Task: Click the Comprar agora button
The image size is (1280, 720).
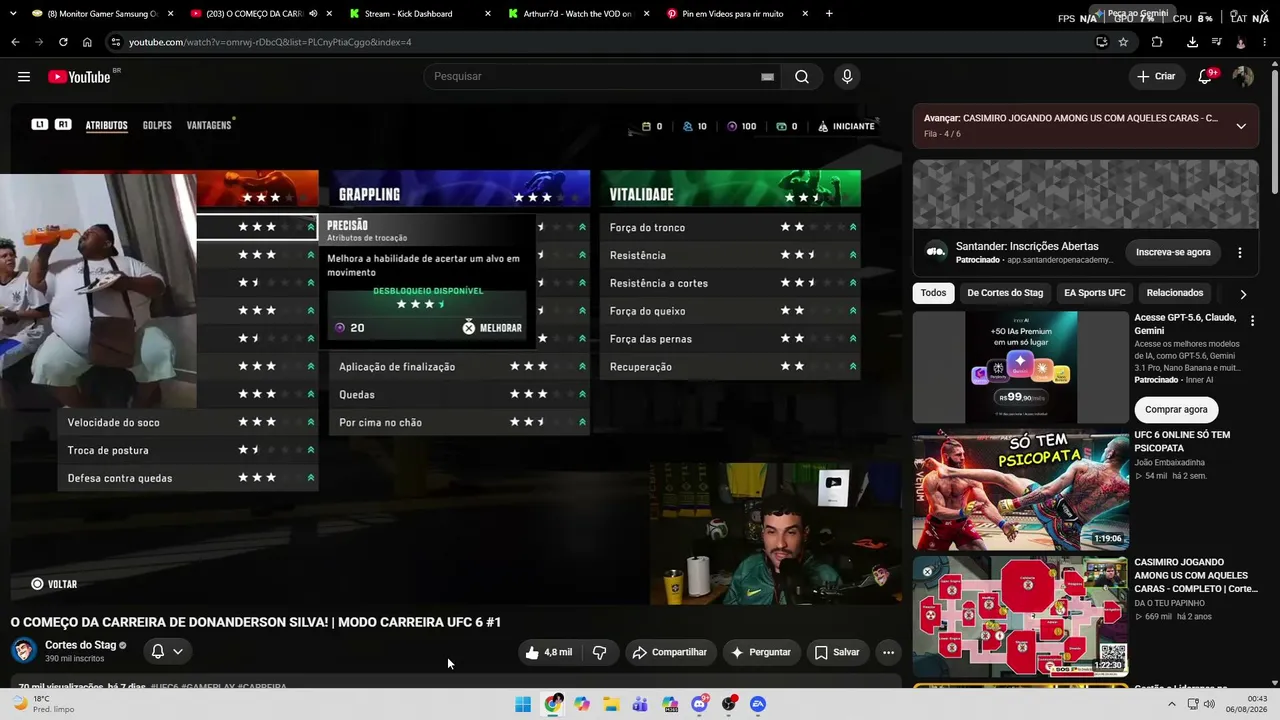Action: coord(1176,409)
